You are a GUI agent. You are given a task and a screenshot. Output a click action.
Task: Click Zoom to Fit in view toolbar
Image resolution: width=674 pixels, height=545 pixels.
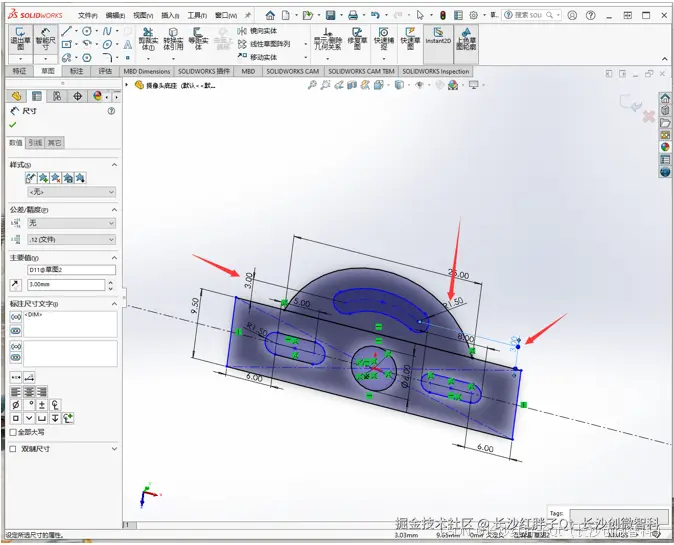pos(312,85)
